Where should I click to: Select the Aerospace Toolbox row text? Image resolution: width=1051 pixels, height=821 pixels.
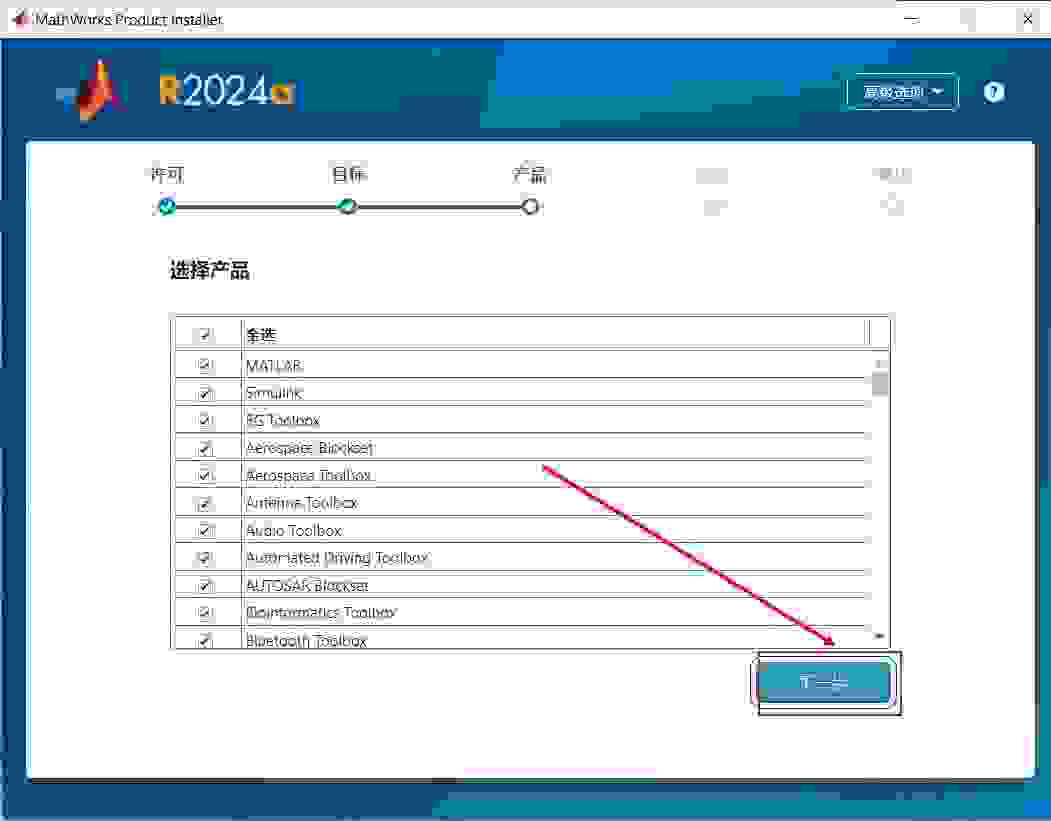click(308, 475)
